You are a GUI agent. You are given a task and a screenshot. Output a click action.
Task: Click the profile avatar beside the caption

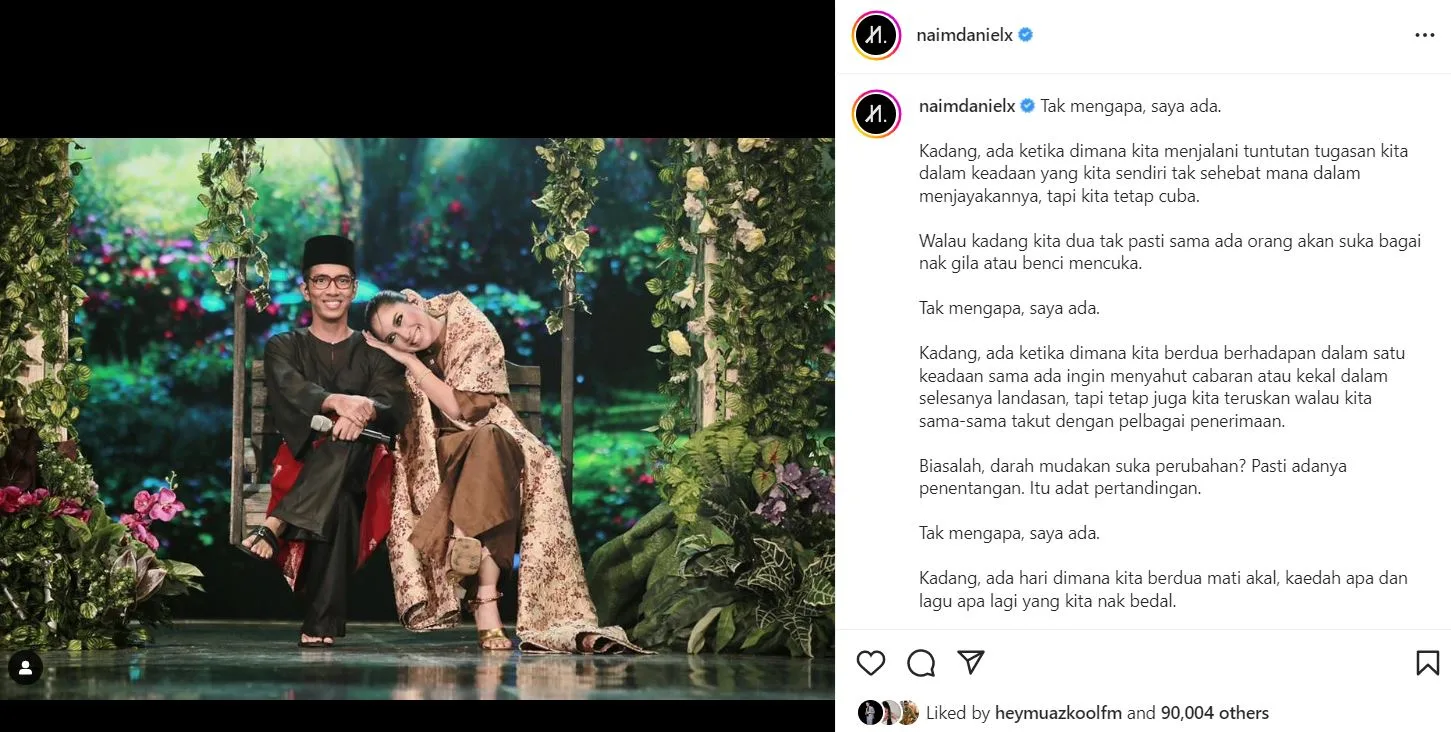[877, 113]
